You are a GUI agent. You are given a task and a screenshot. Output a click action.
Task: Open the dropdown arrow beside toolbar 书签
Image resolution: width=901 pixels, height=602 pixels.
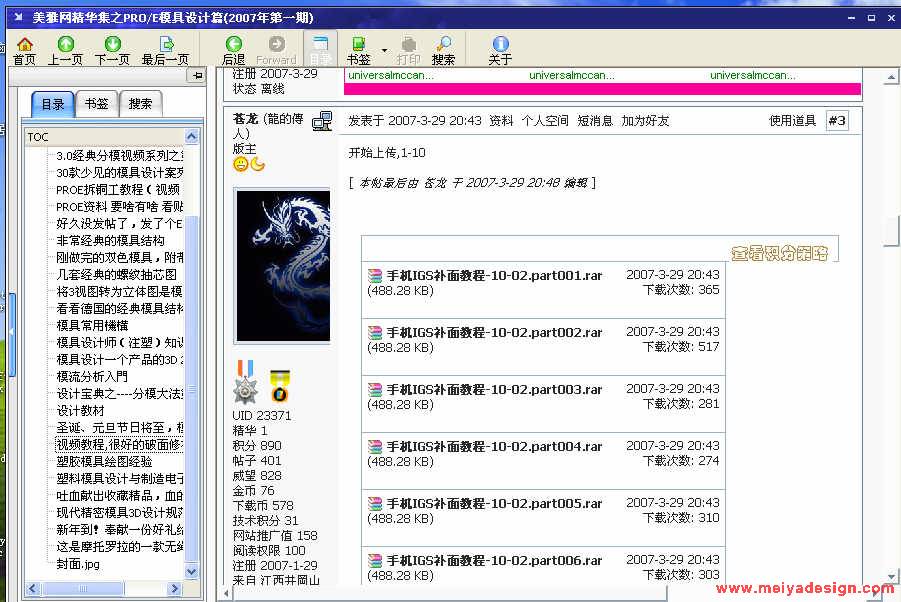click(384, 50)
